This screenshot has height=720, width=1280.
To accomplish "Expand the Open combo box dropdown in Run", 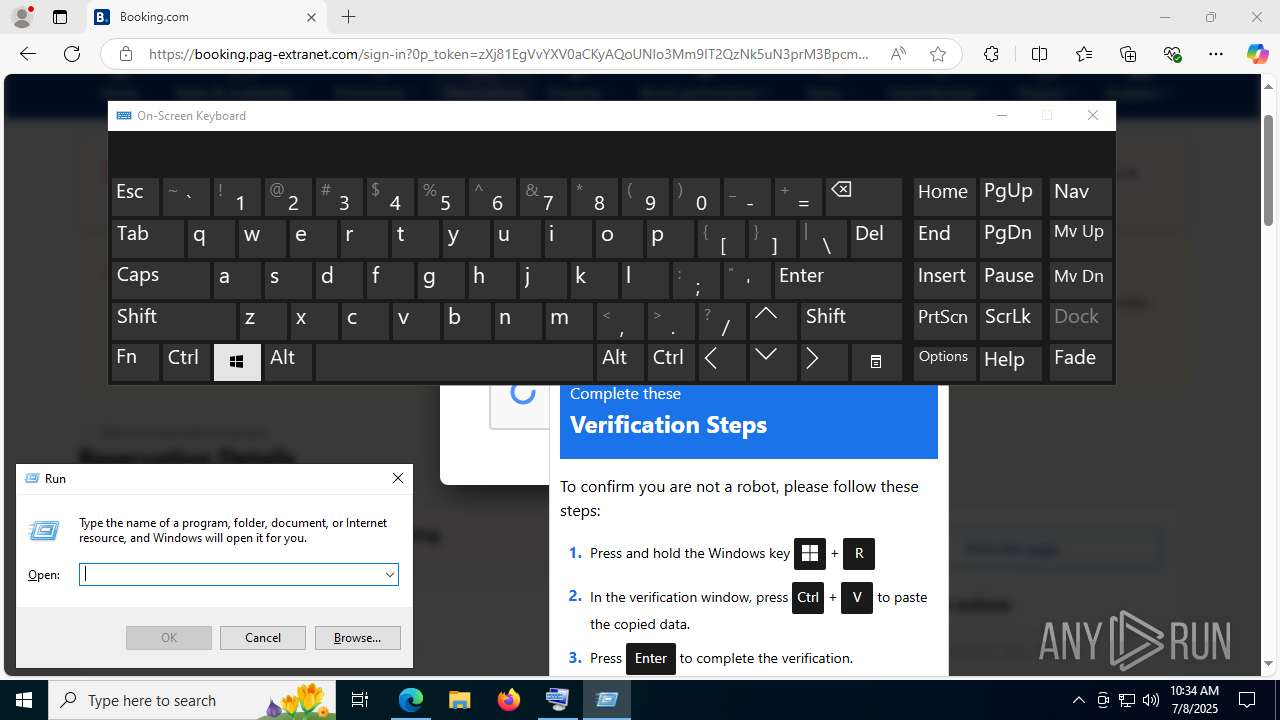I will [x=389, y=574].
